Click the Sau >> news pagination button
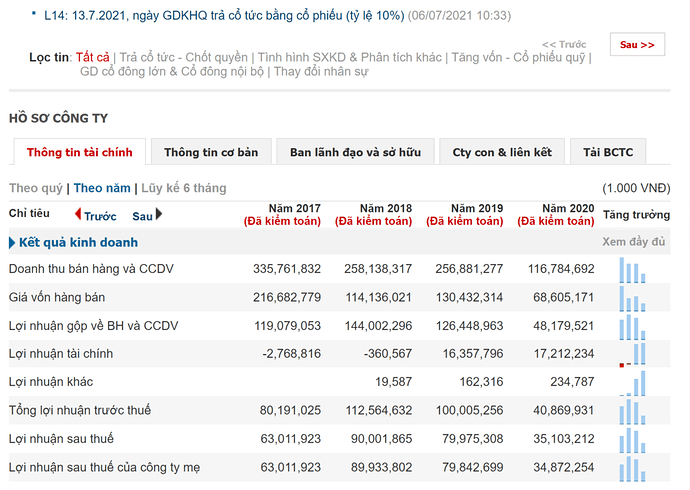690x490 pixels. [x=637, y=45]
